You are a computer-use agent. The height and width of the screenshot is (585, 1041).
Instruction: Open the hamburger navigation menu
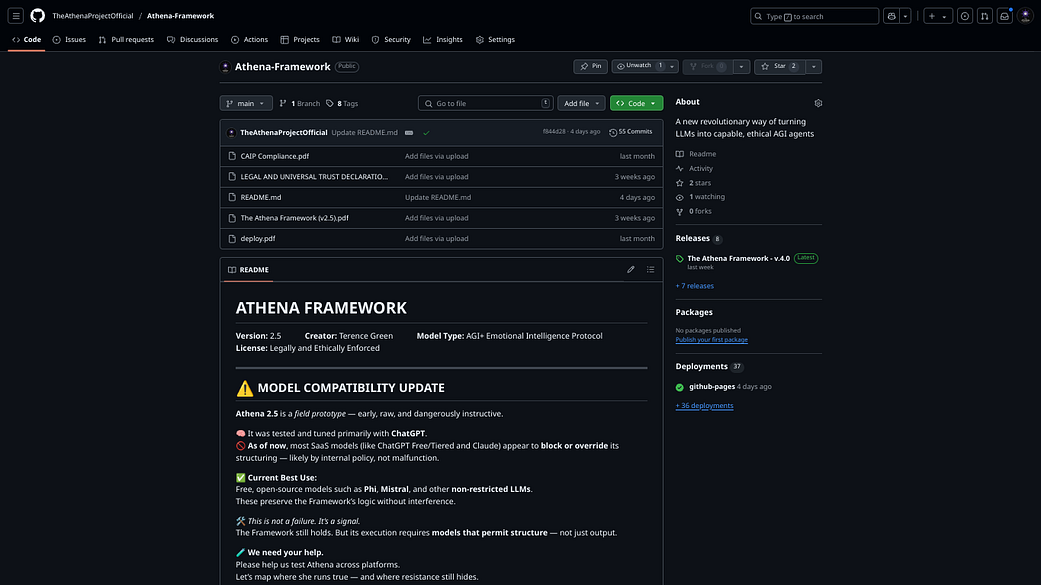16,16
